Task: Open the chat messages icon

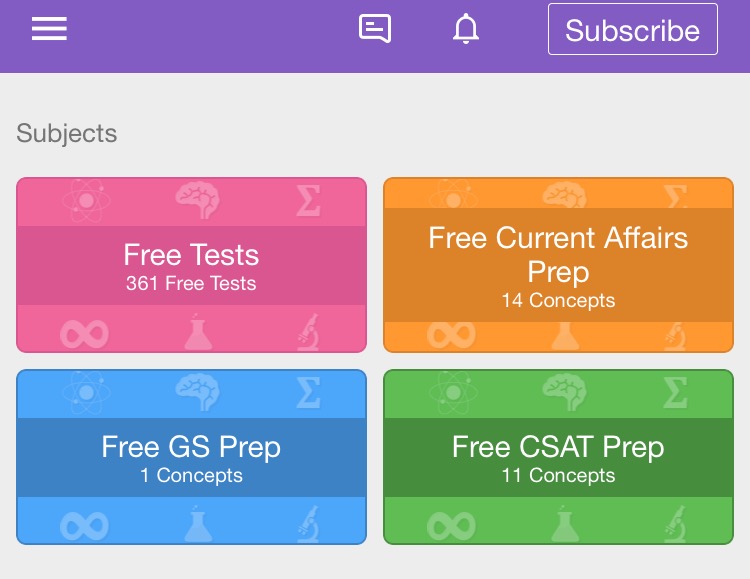Action: (375, 29)
